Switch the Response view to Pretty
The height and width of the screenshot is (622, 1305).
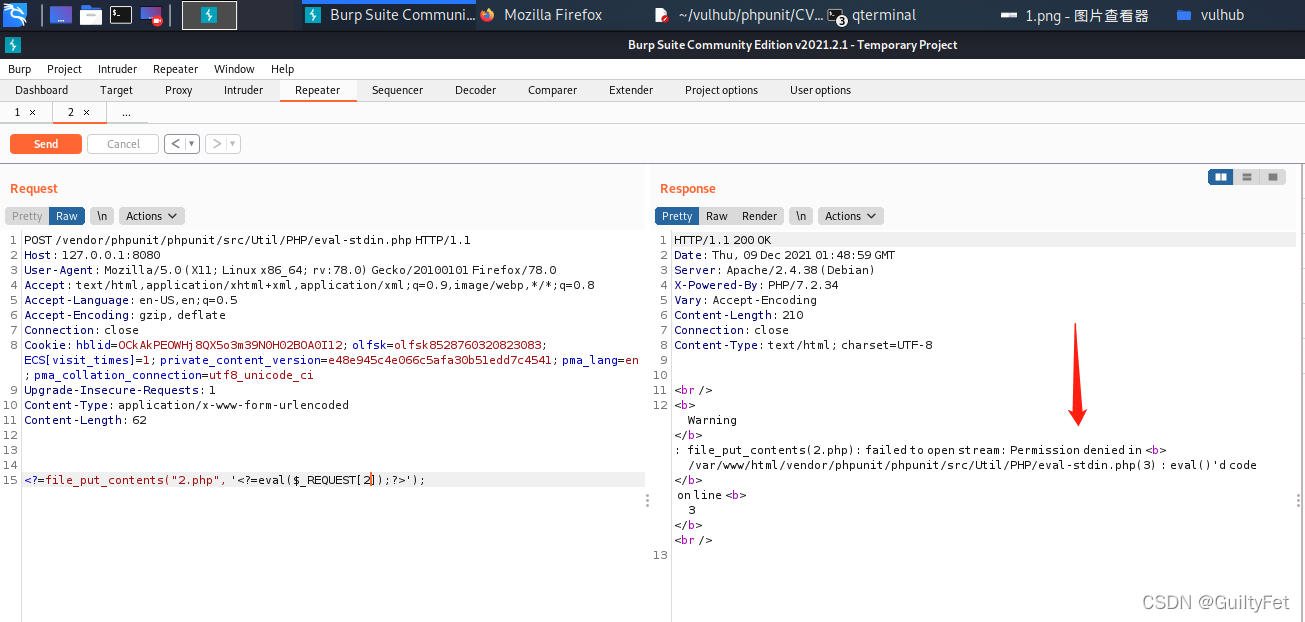677,216
